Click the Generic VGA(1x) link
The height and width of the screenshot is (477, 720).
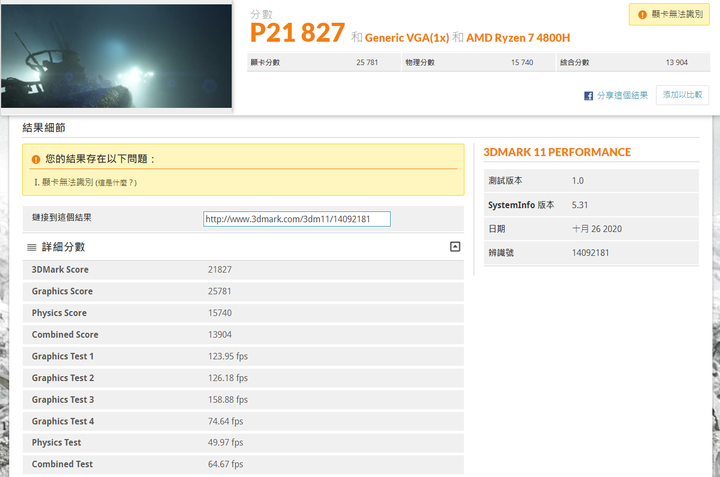[407, 38]
